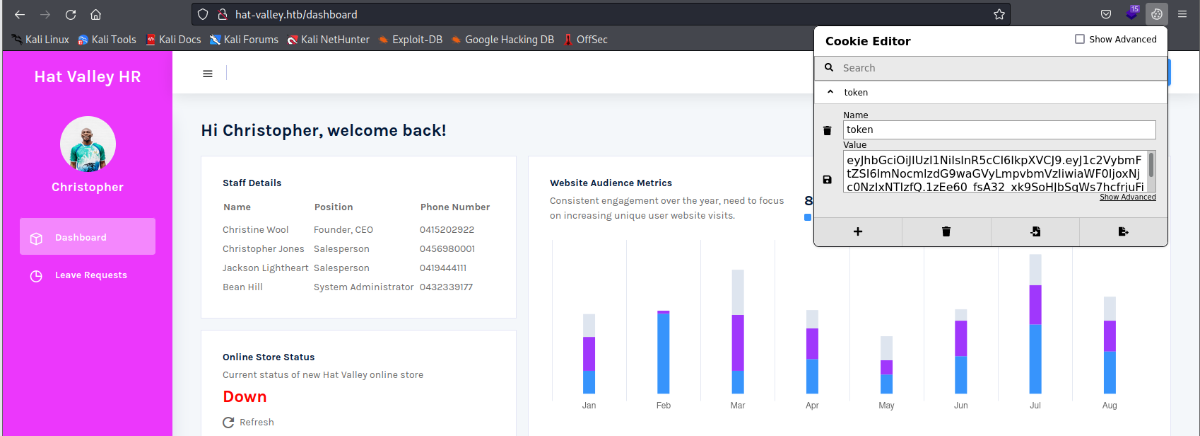Open Leave Requests in the sidebar
Screen dimensions: 1200x436
pos(90,275)
